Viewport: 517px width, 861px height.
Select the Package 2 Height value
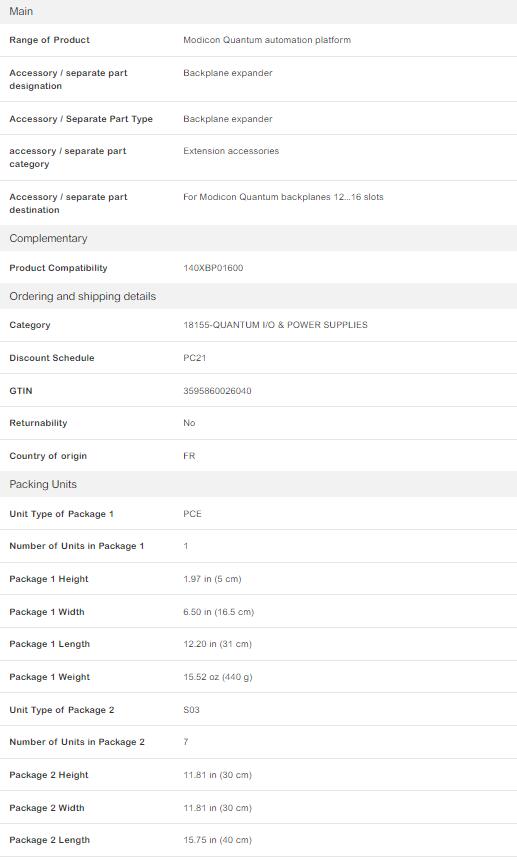[x=217, y=775]
